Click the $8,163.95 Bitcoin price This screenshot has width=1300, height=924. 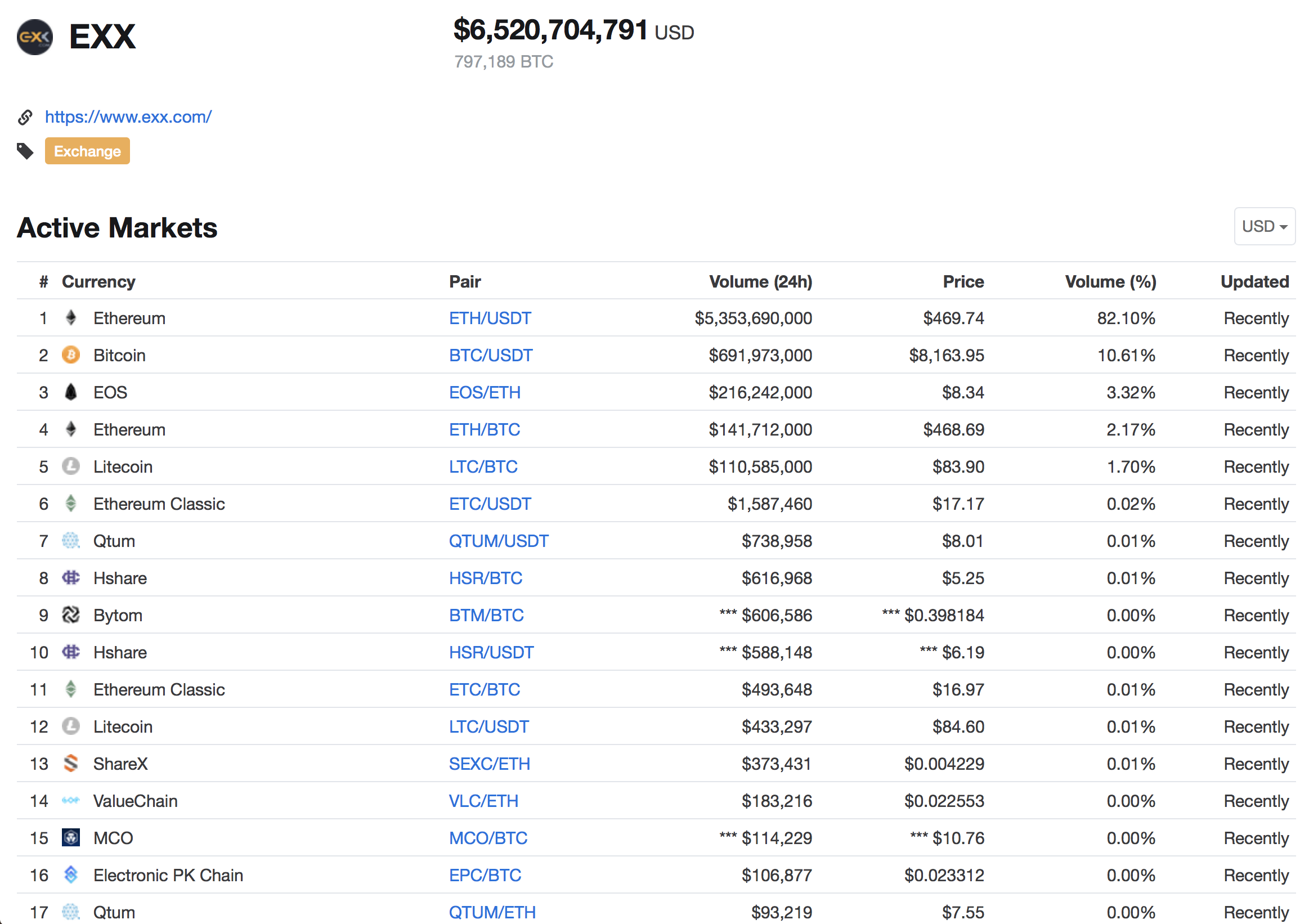pos(947,356)
